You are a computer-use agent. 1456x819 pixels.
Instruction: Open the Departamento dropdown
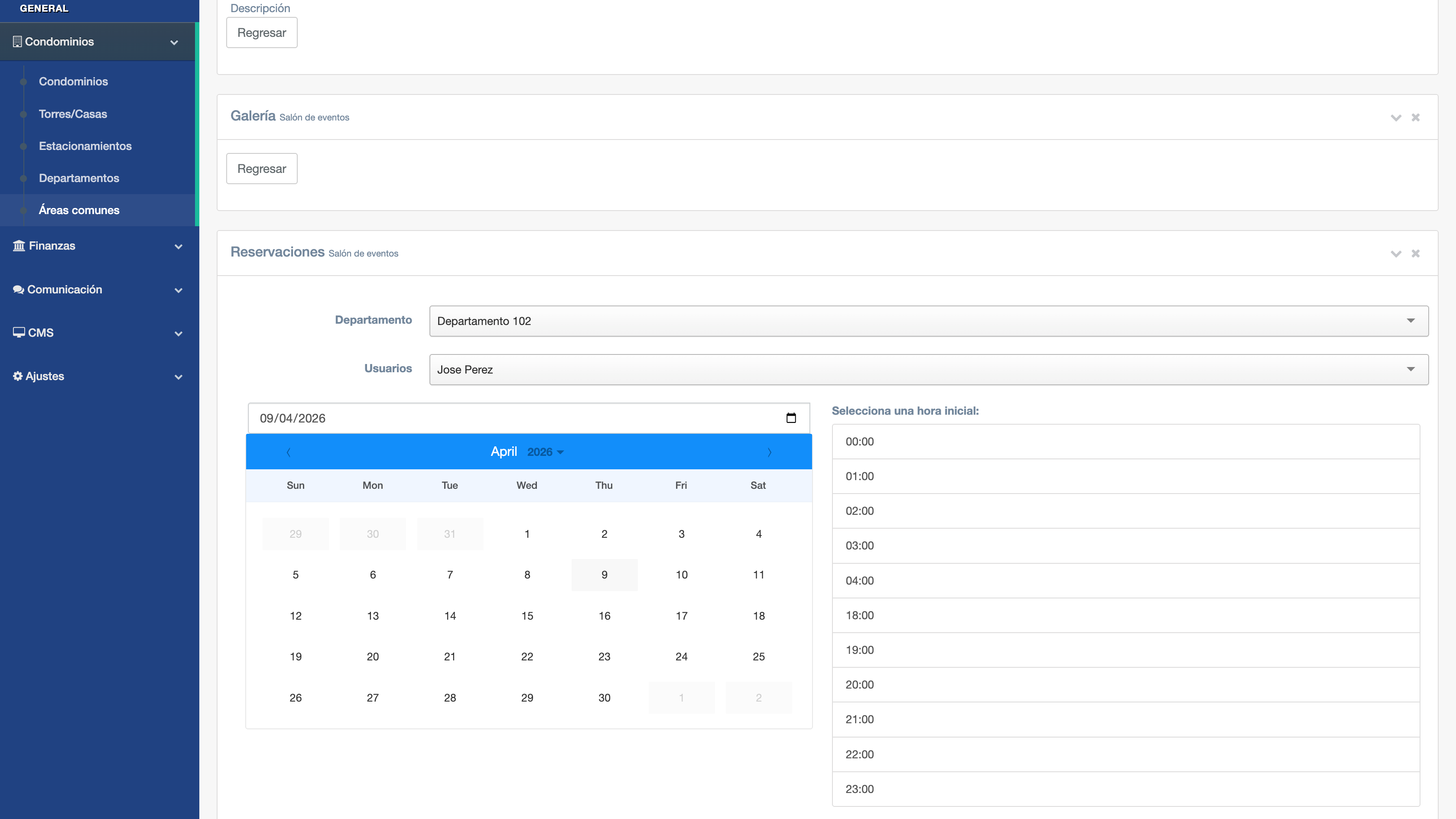928,321
